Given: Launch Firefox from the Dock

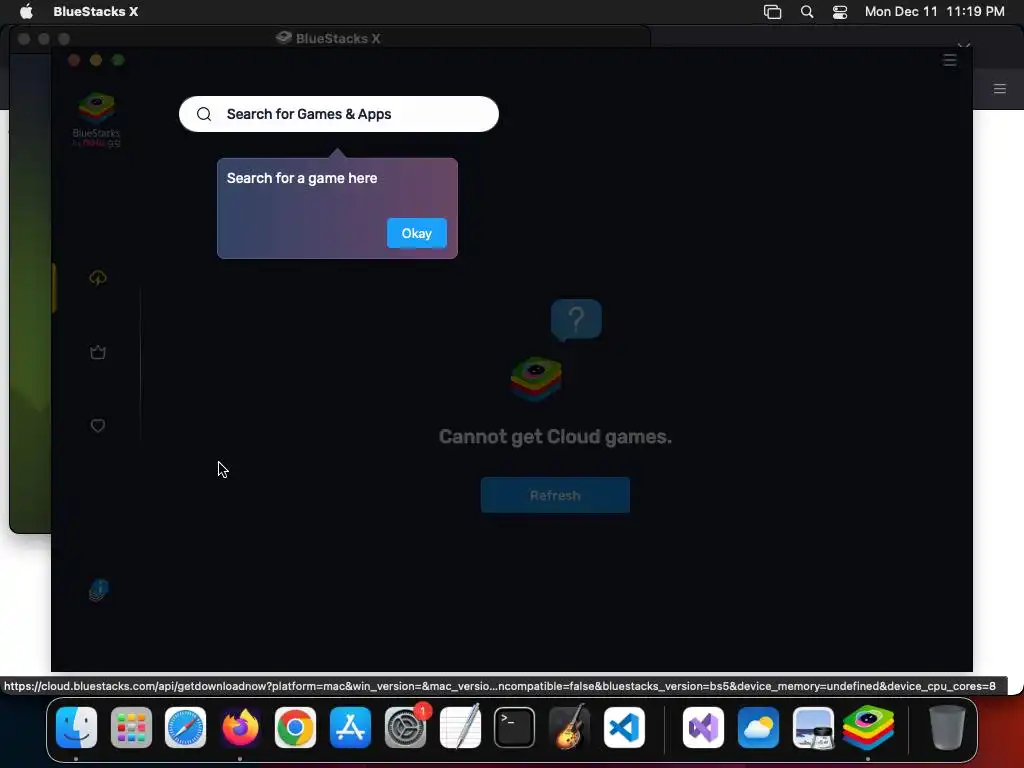Looking at the screenshot, I should click(240, 727).
